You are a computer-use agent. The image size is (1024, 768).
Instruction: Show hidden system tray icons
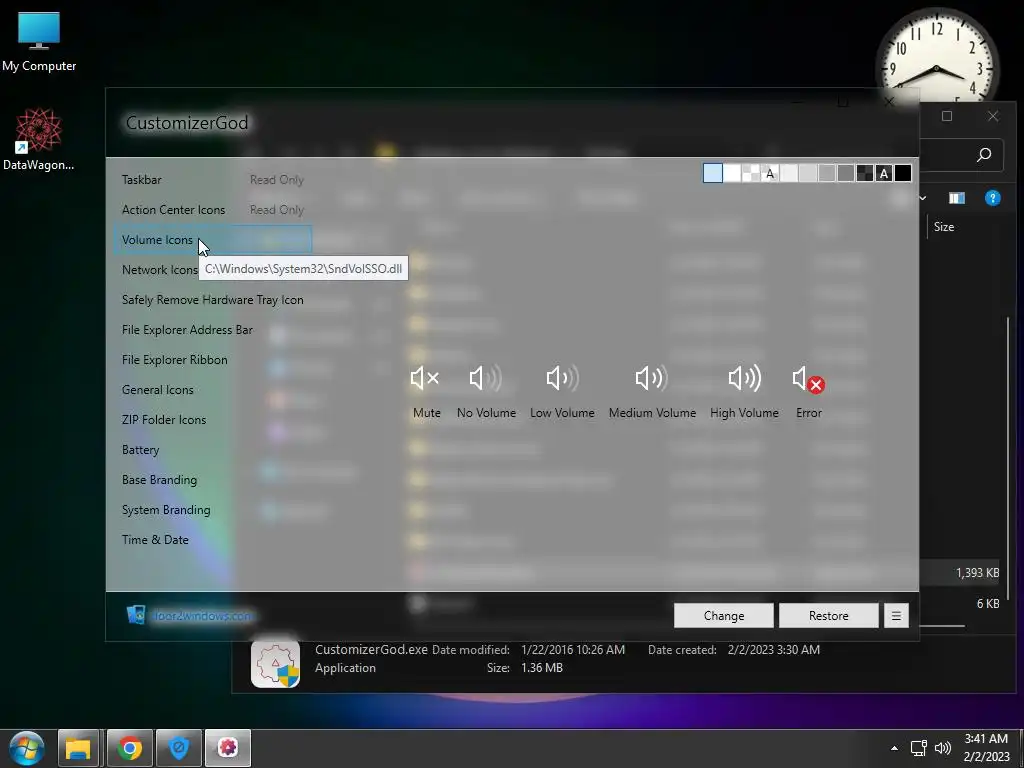coord(894,748)
